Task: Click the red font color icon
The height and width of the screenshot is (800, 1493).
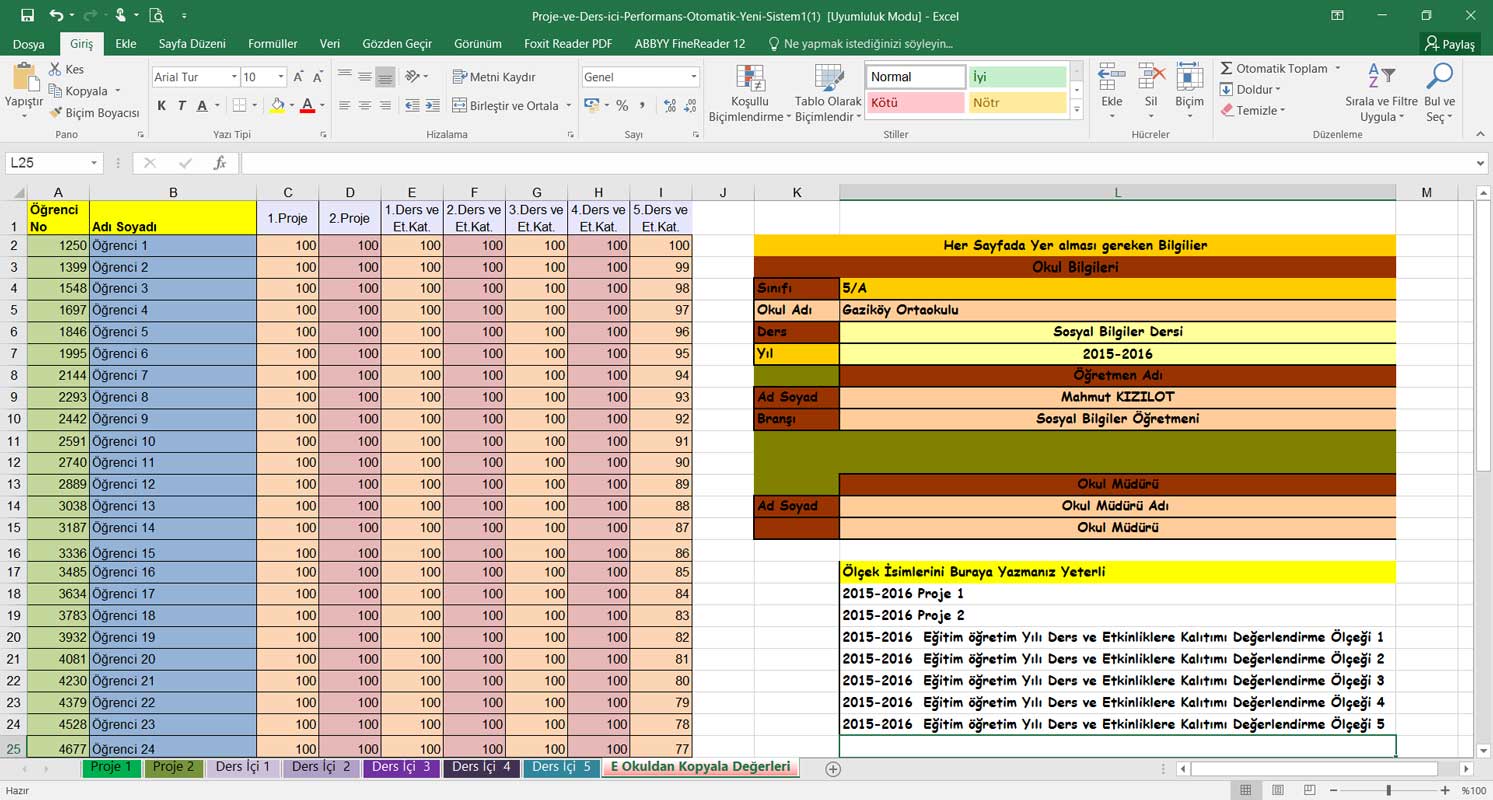Action: coord(307,105)
